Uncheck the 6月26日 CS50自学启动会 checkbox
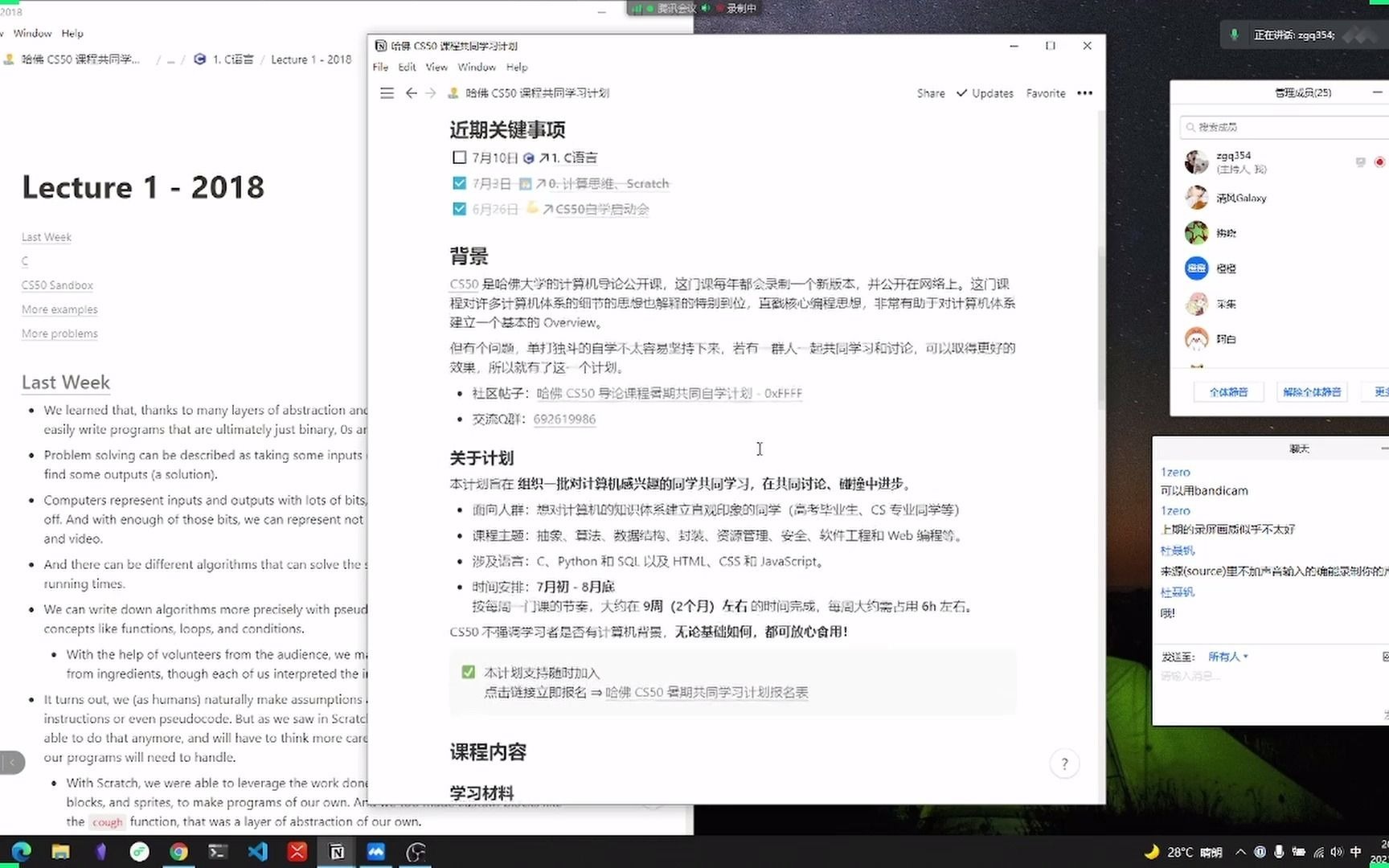The height and width of the screenshot is (868, 1389). coord(459,209)
